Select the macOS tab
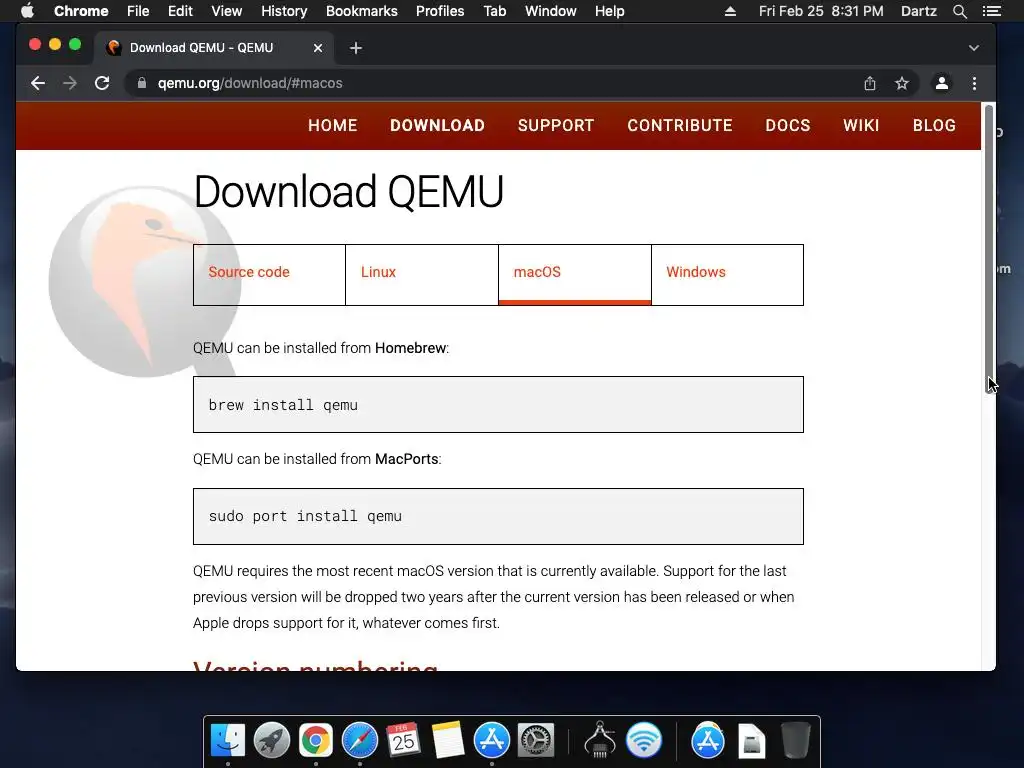 (x=575, y=275)
